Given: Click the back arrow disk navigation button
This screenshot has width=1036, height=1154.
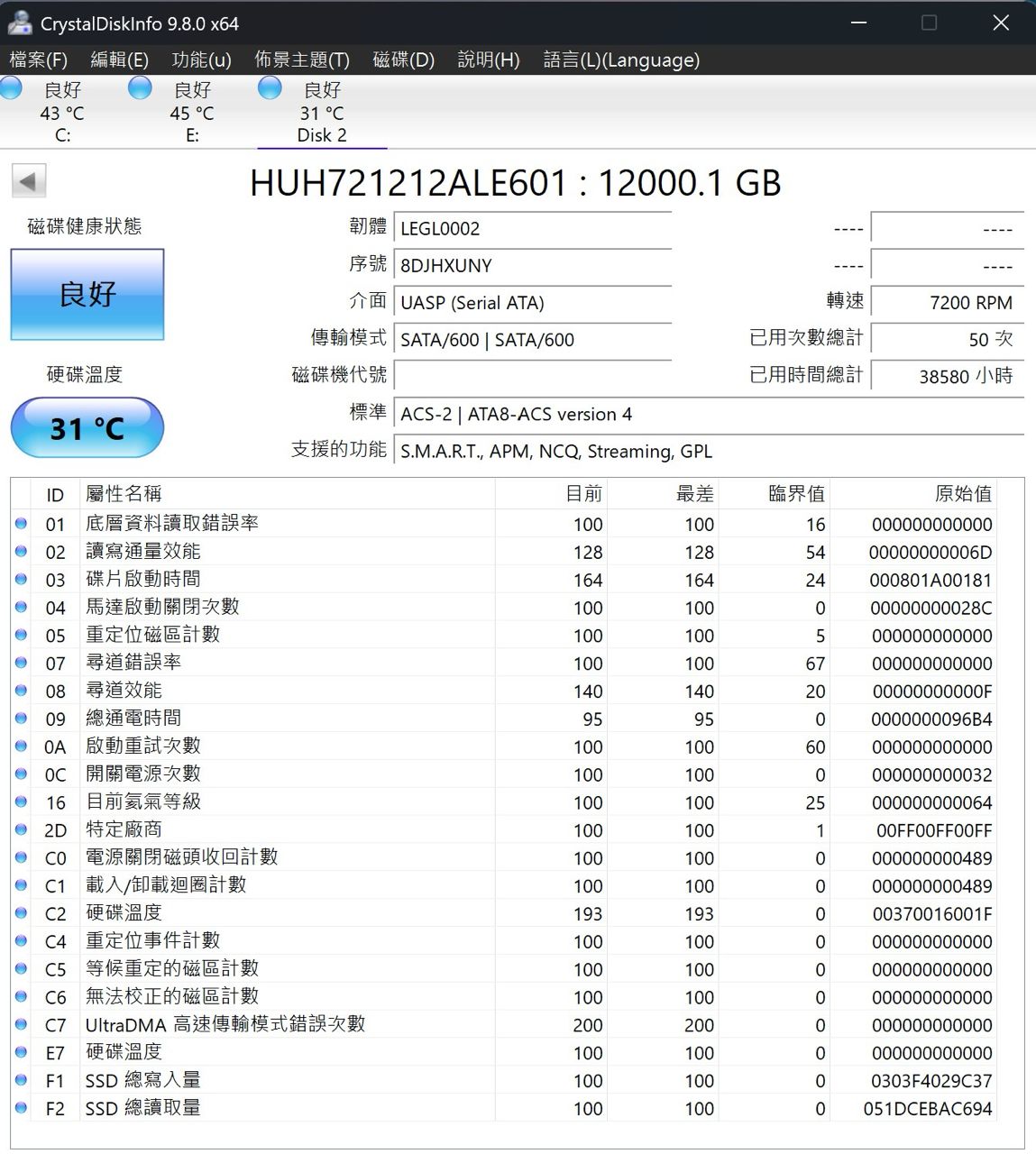Looking at the screenshot, I should click(x=28, y=181).
